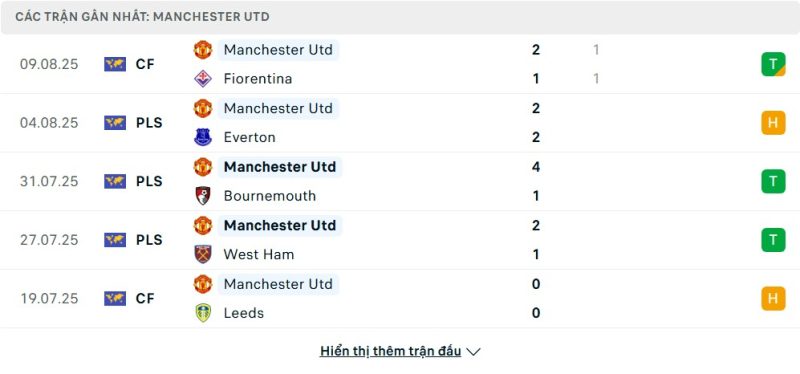
Task: Click Manchester Utd crest in the 09.08.25 match
Action: coord(203,49)
